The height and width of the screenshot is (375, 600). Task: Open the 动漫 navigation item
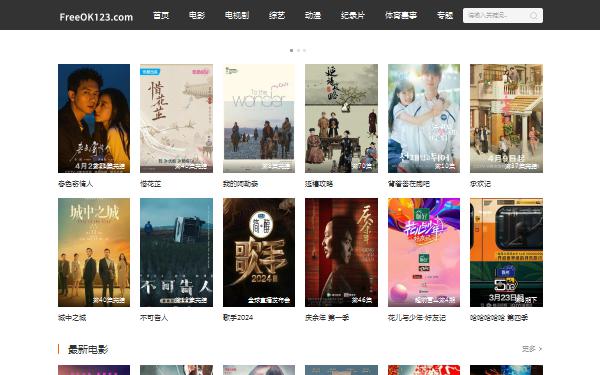(313, 15)
